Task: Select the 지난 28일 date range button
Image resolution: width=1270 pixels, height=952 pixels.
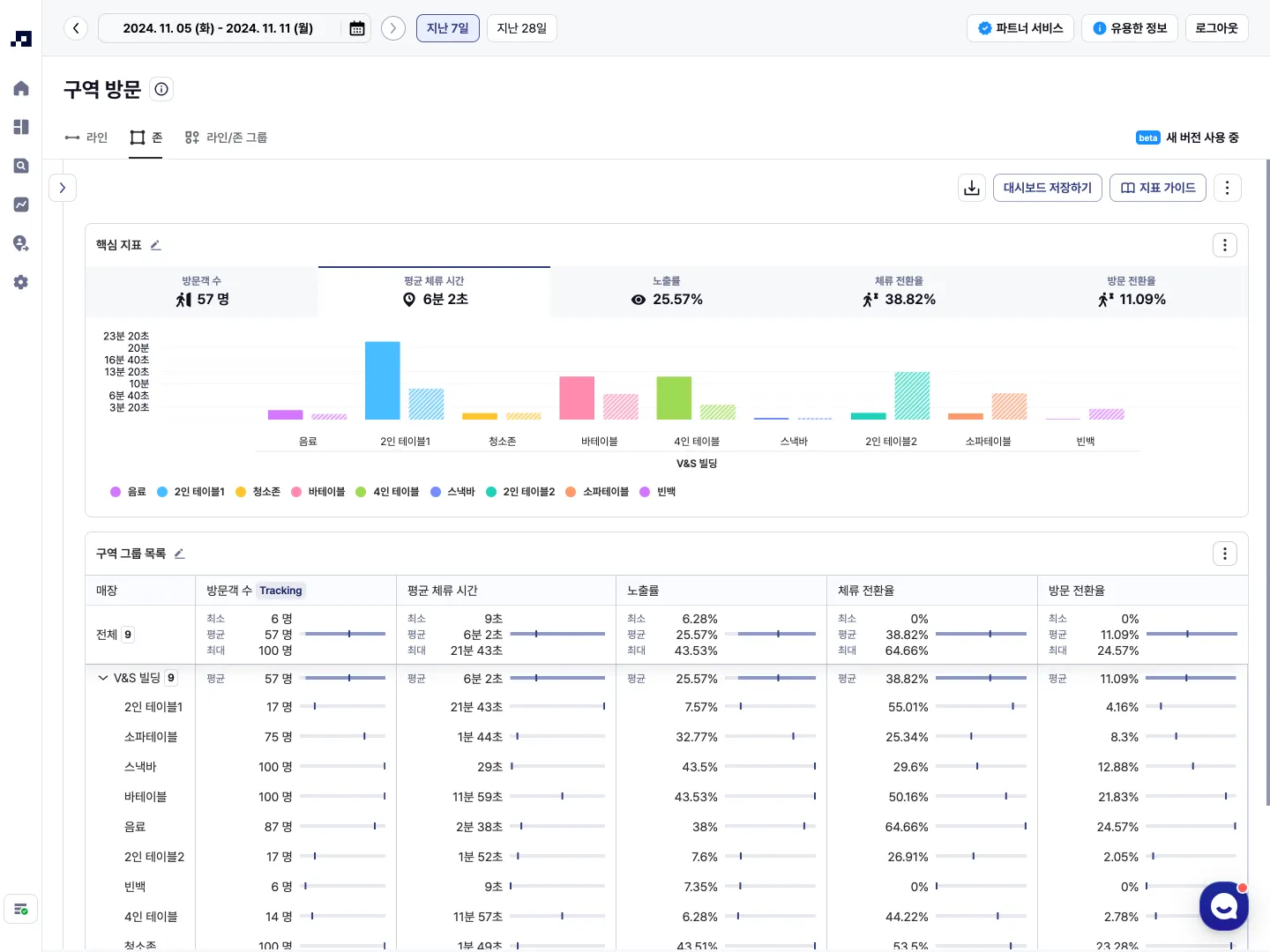Action: click(x=521, y=28)
